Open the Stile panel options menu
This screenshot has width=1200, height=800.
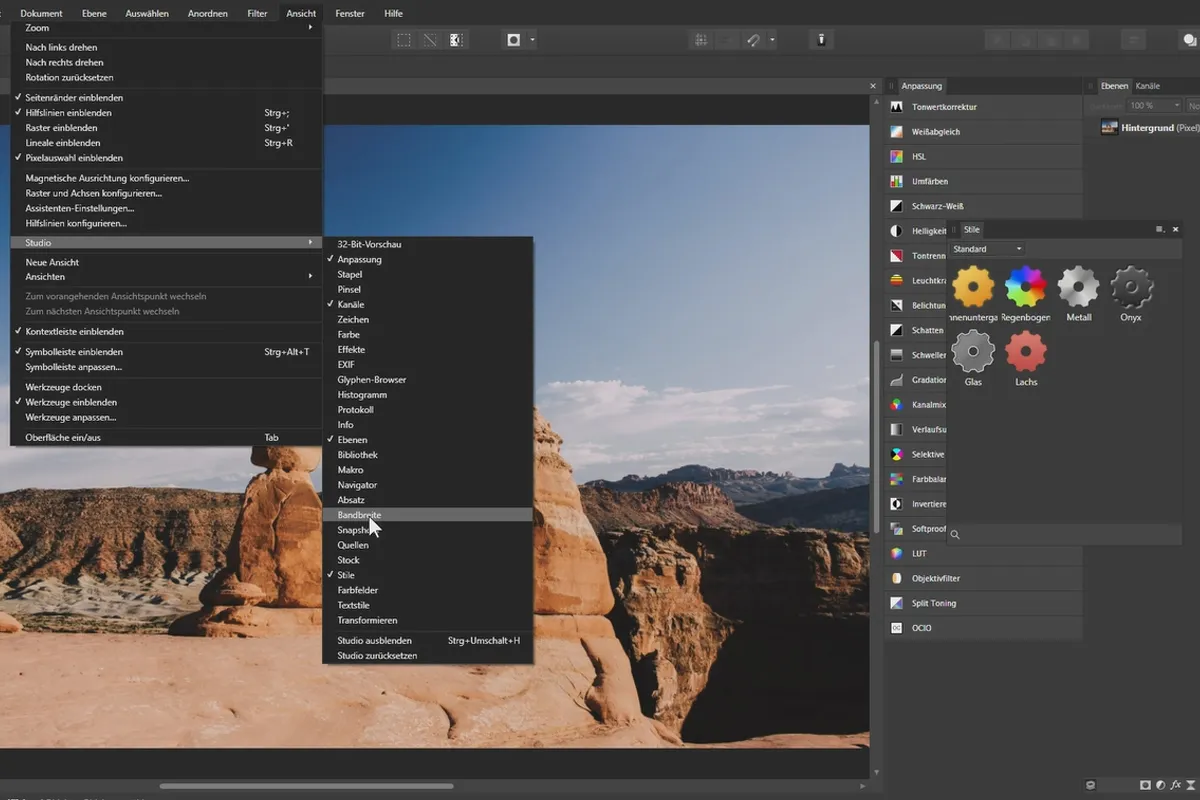[x=1159, y=229]
